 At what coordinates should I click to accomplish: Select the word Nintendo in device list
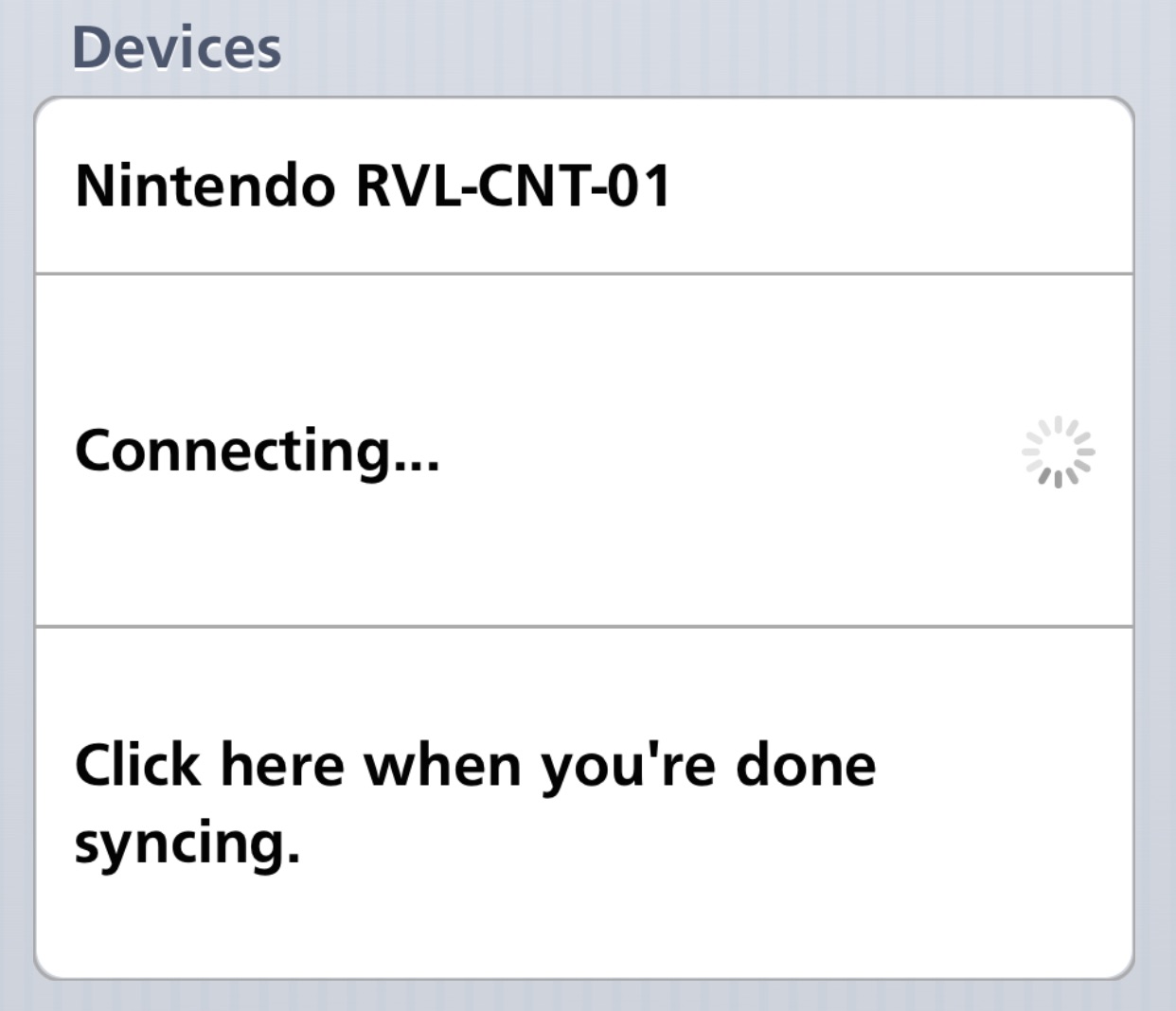(205, 186)
